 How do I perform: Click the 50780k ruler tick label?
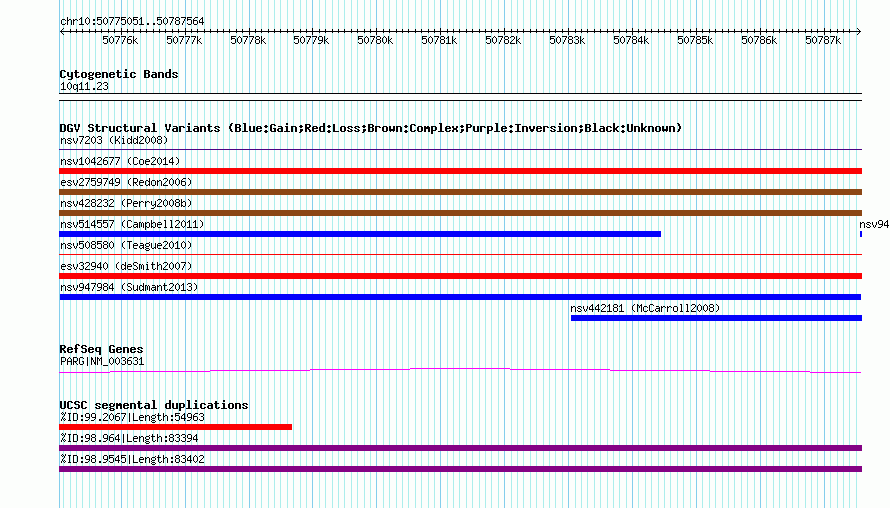tap(375, 41)
